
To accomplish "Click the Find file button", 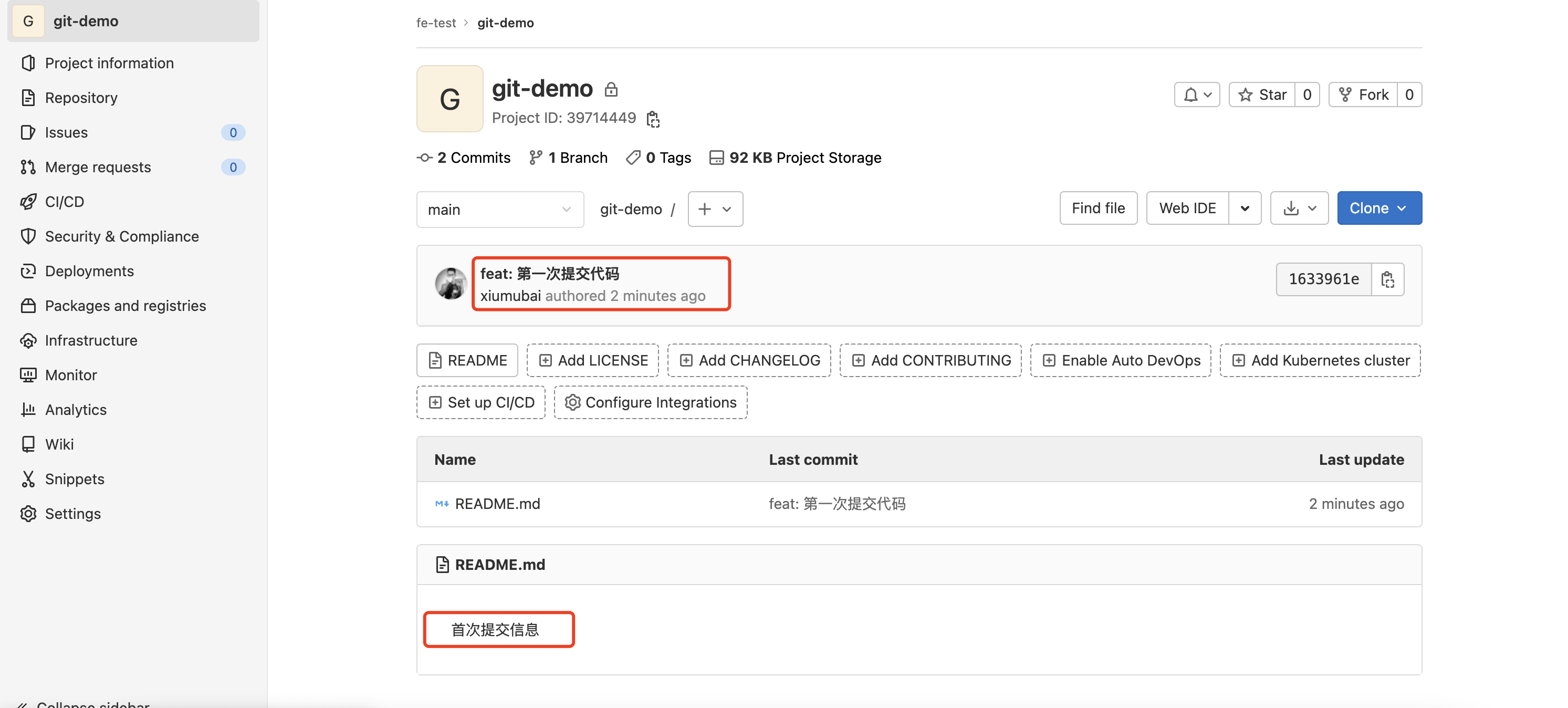I will point(1098,207).
